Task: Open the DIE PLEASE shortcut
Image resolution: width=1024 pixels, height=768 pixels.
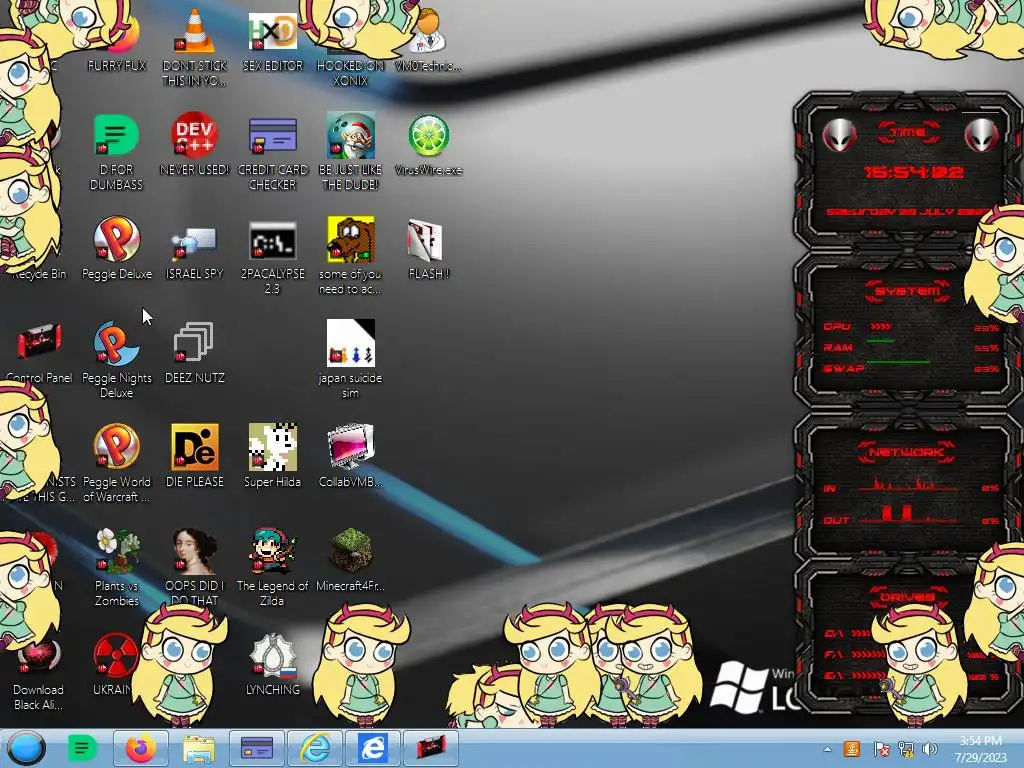Action: point(195,447)
